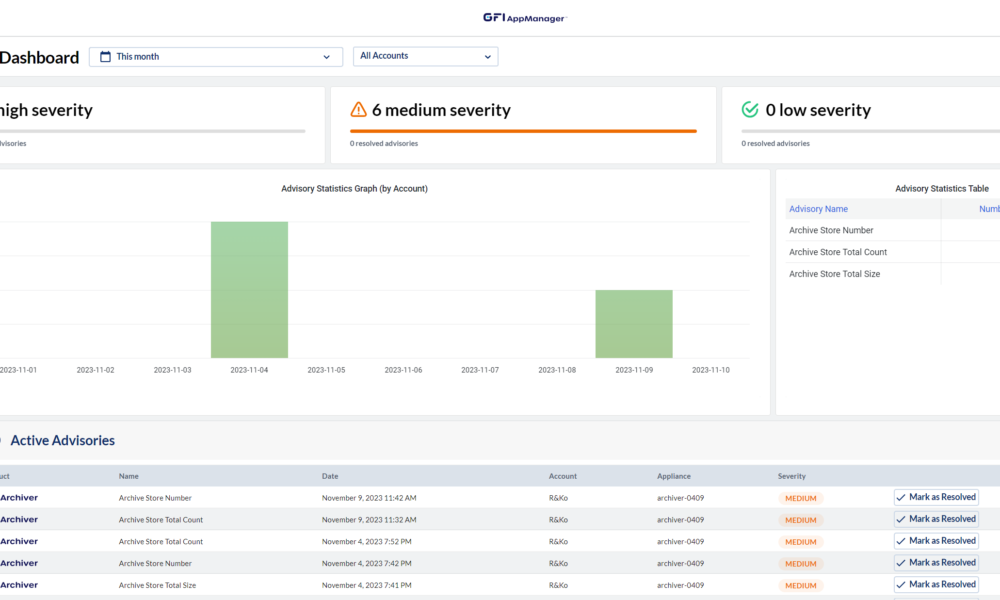The height and width of the screenshot is (600, 1000).
Task: Click the calendar icon in date filter
Action: point(105,57)
